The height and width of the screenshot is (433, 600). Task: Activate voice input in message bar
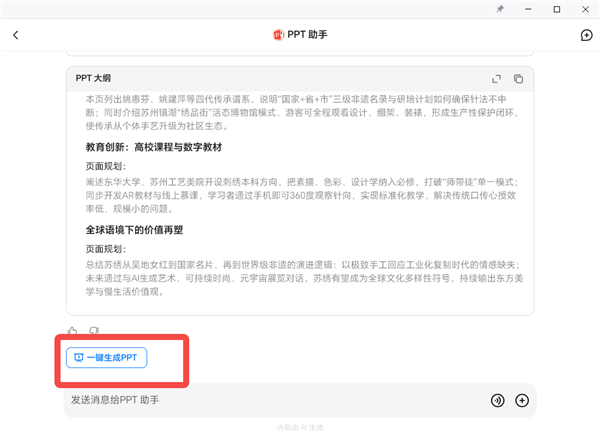pyautogui.click(x=497, y=400)
